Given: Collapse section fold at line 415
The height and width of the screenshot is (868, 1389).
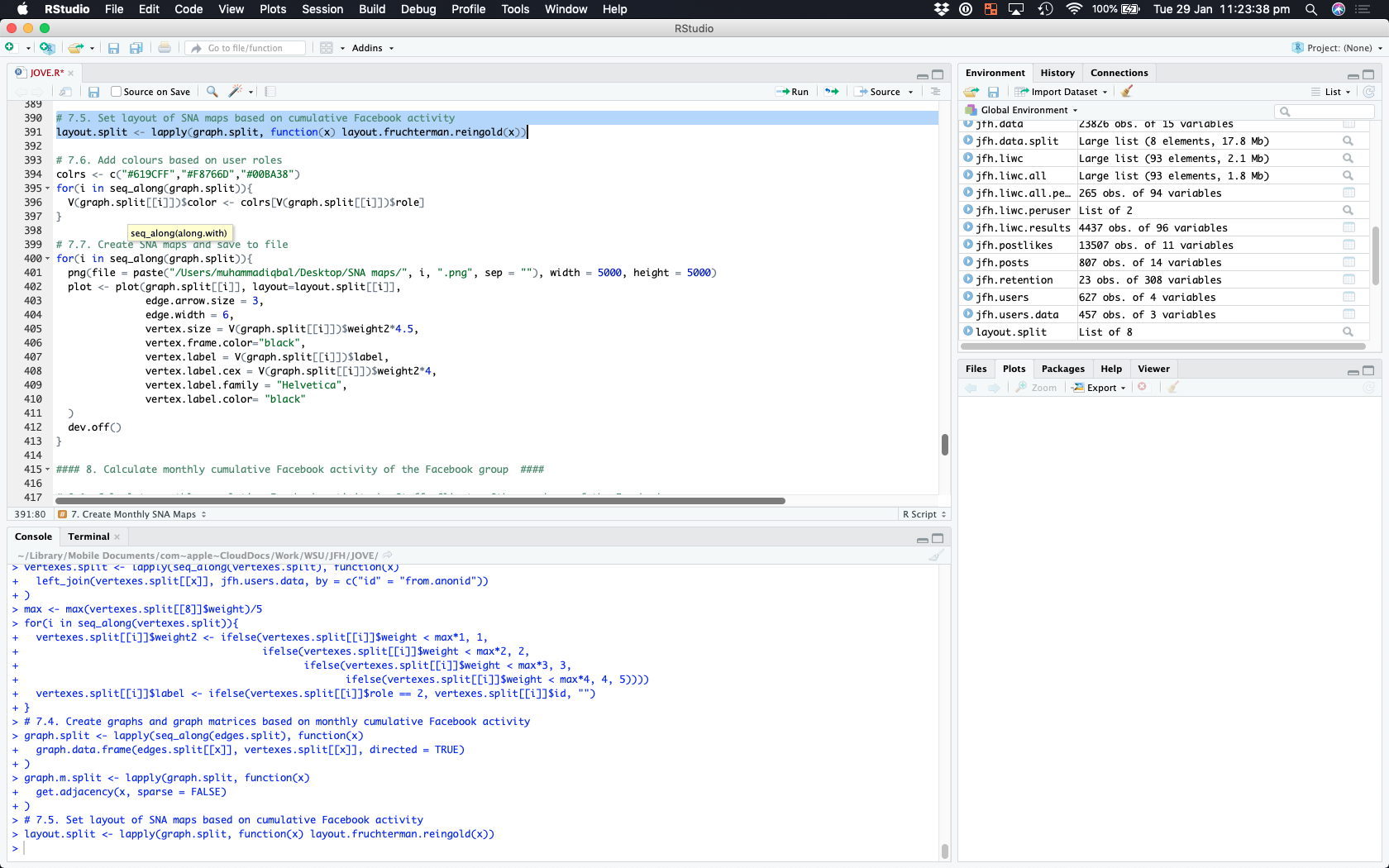Looking at the screenshot, I should tap(47, 470).
